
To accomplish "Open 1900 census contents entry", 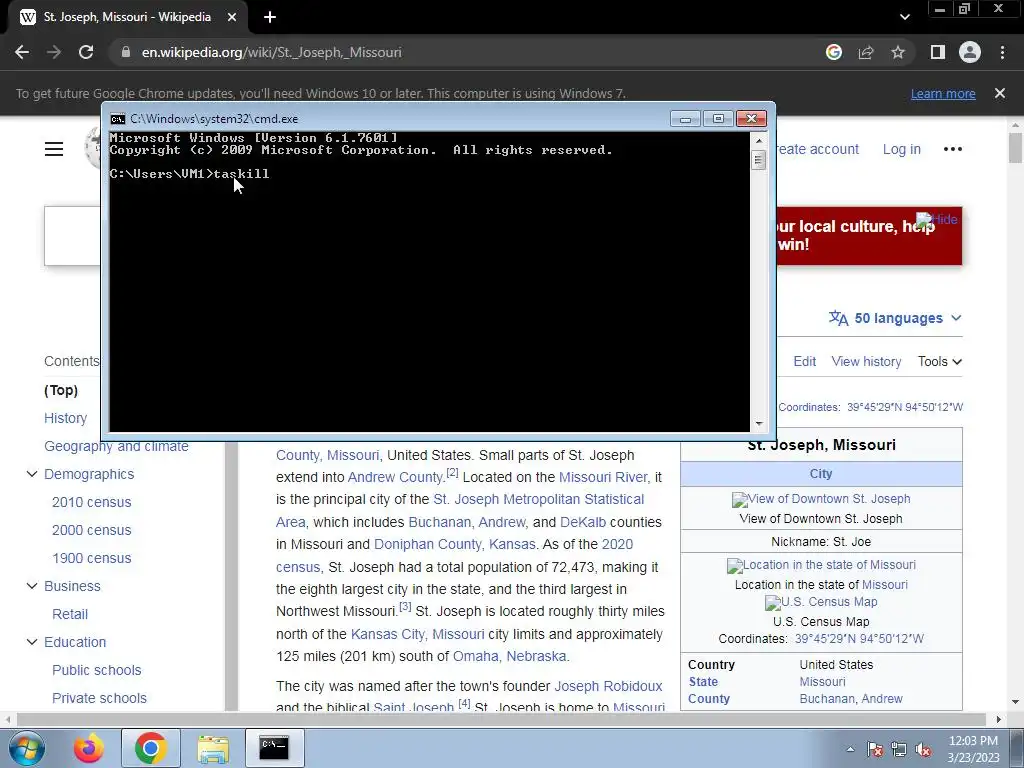I will pos(91,558).
